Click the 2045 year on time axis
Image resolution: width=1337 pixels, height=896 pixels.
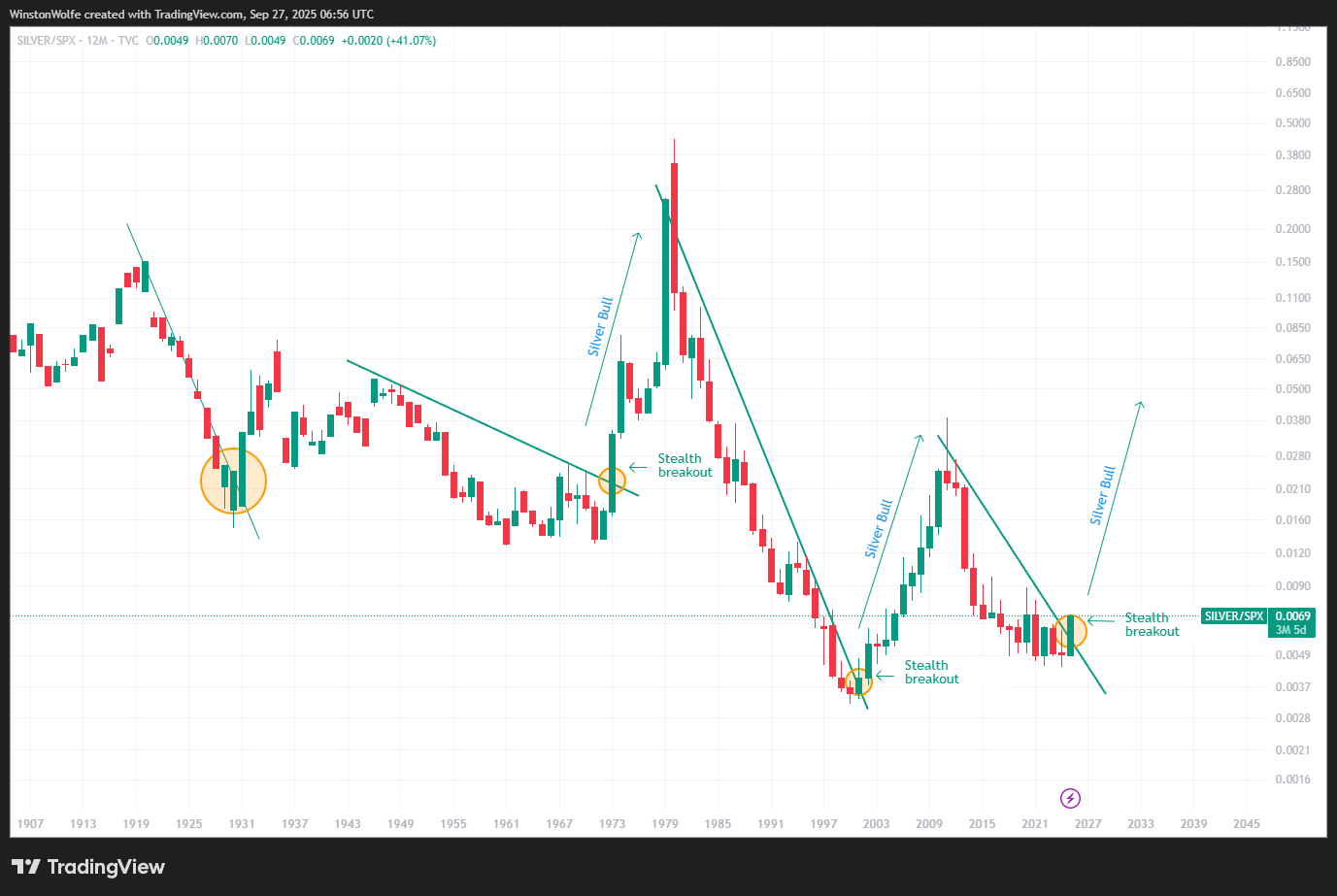point(1247,824)
